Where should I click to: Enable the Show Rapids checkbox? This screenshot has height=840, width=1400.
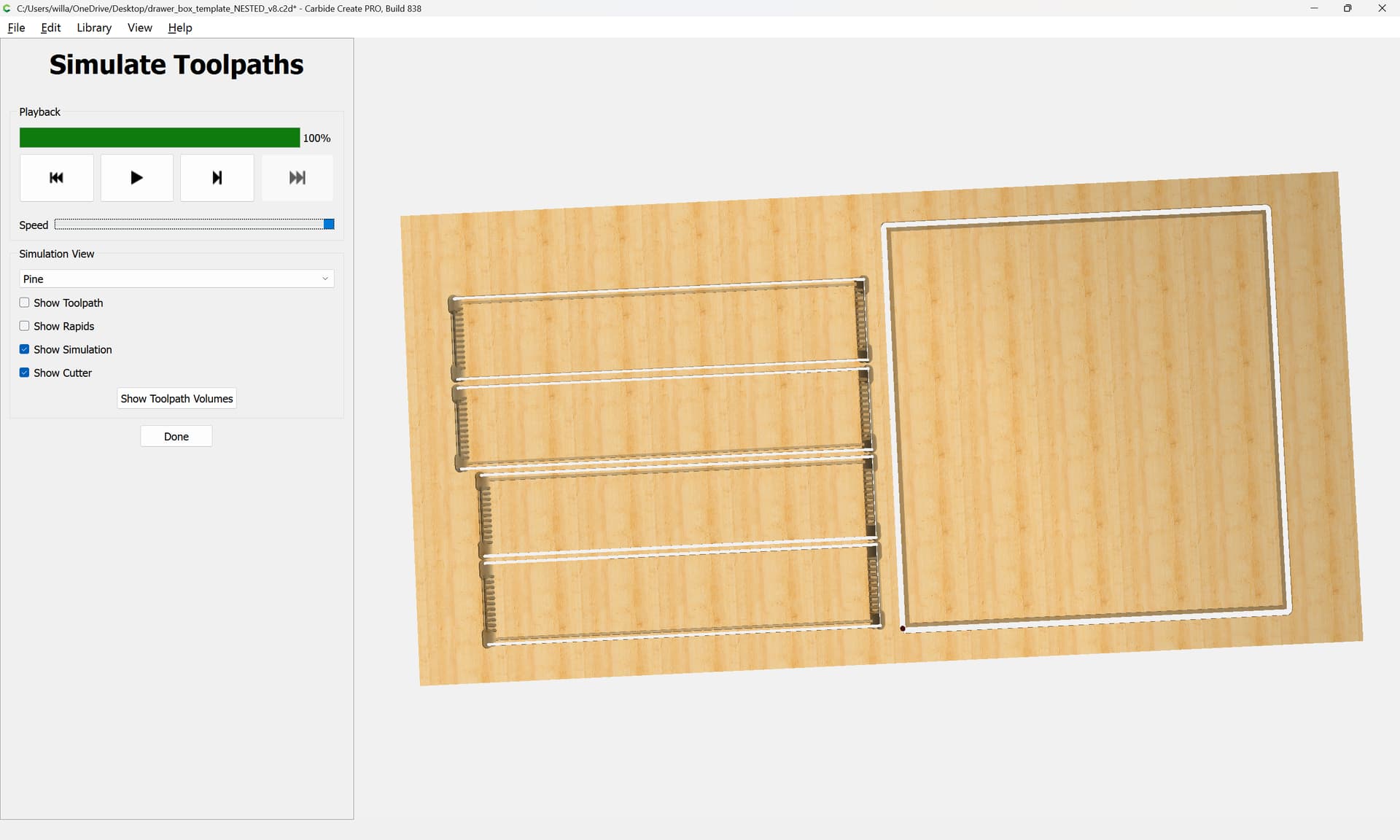(x=25, y=326)
